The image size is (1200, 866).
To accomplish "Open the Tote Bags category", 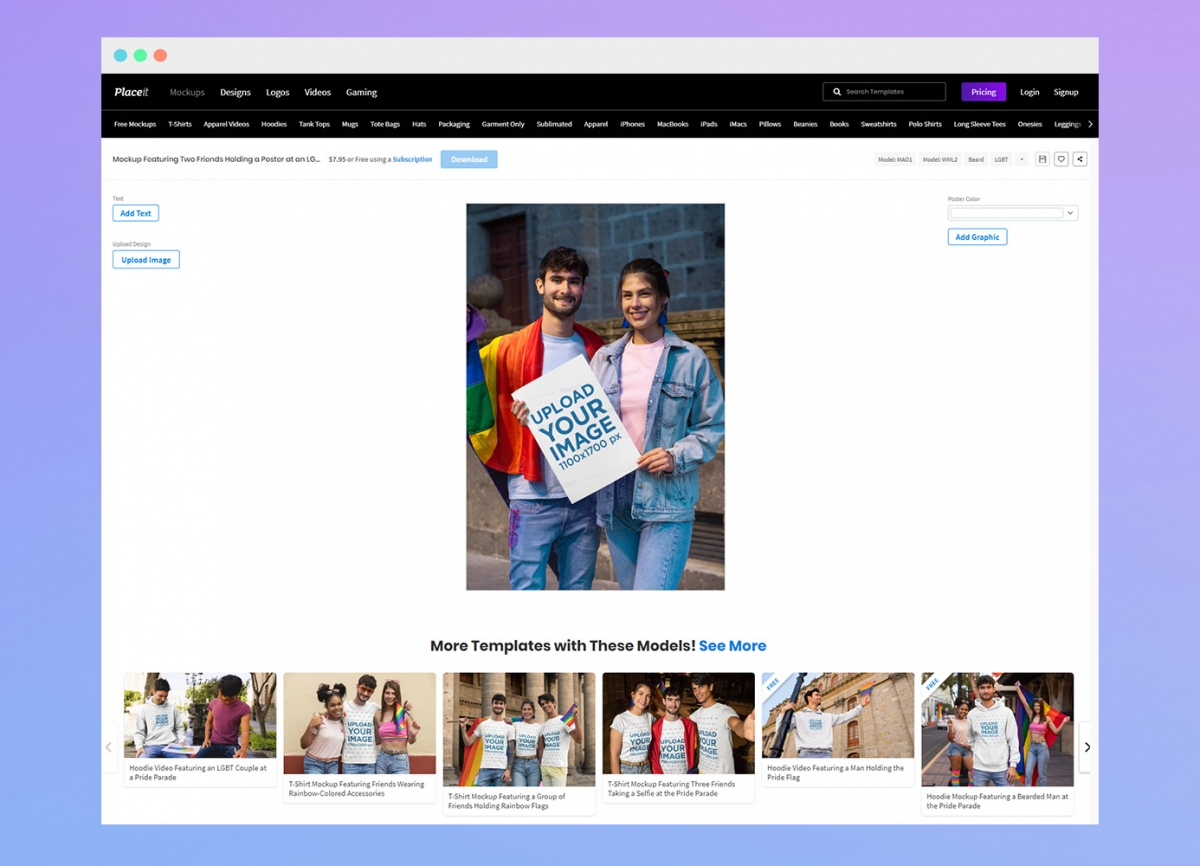I will (x=385, y=124).
